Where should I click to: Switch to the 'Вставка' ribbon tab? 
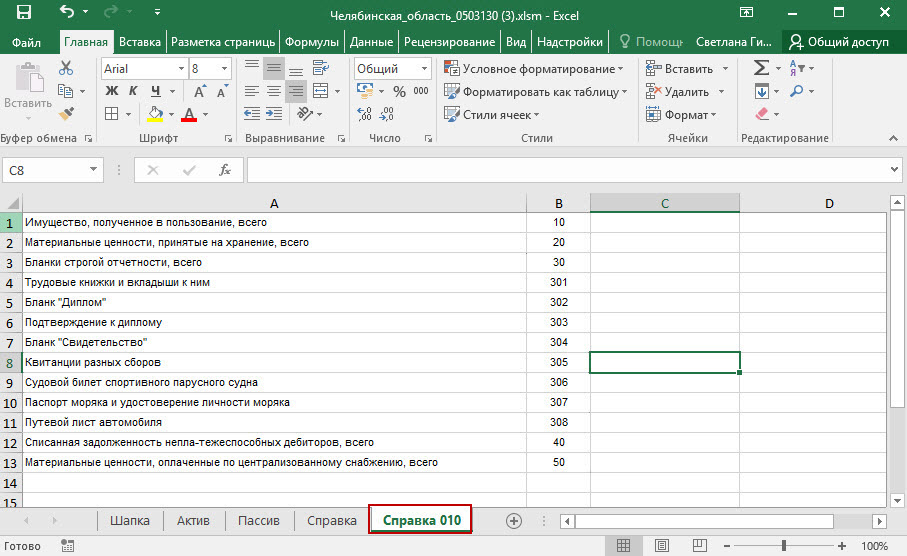[x=139, y=42]
